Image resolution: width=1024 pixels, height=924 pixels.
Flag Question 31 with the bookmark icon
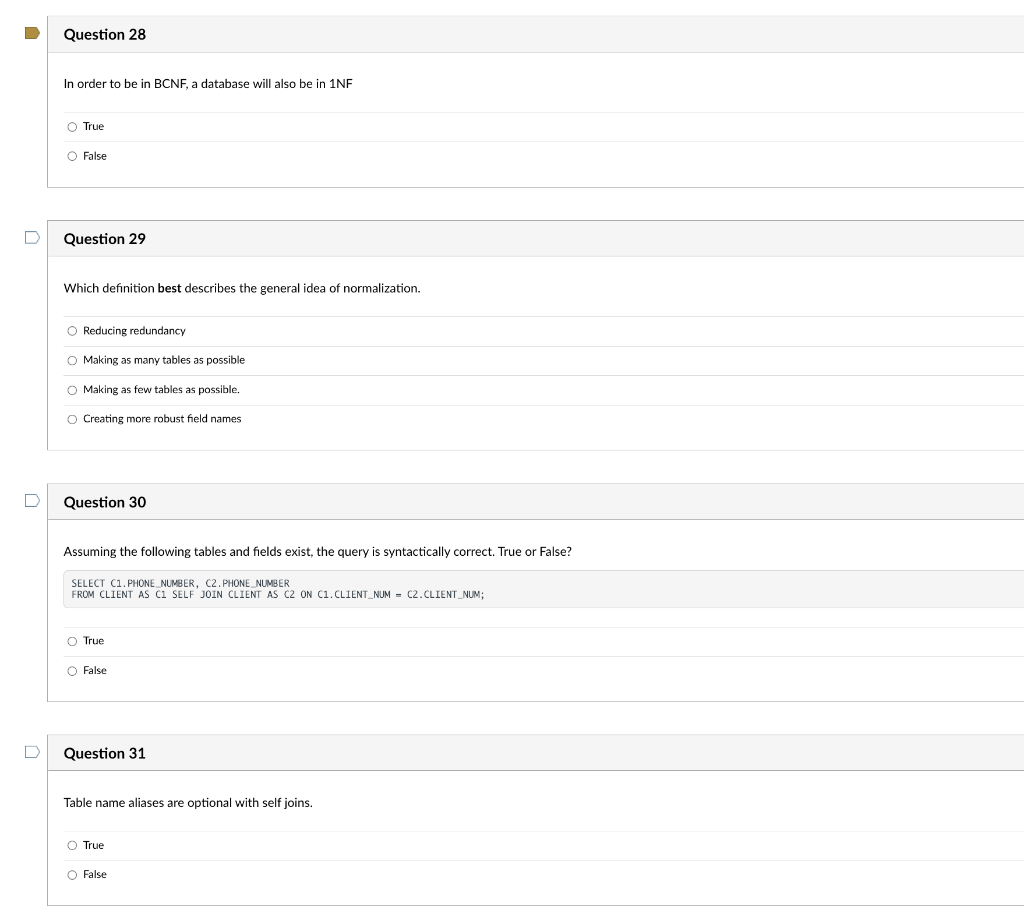[x=32, y=752]
